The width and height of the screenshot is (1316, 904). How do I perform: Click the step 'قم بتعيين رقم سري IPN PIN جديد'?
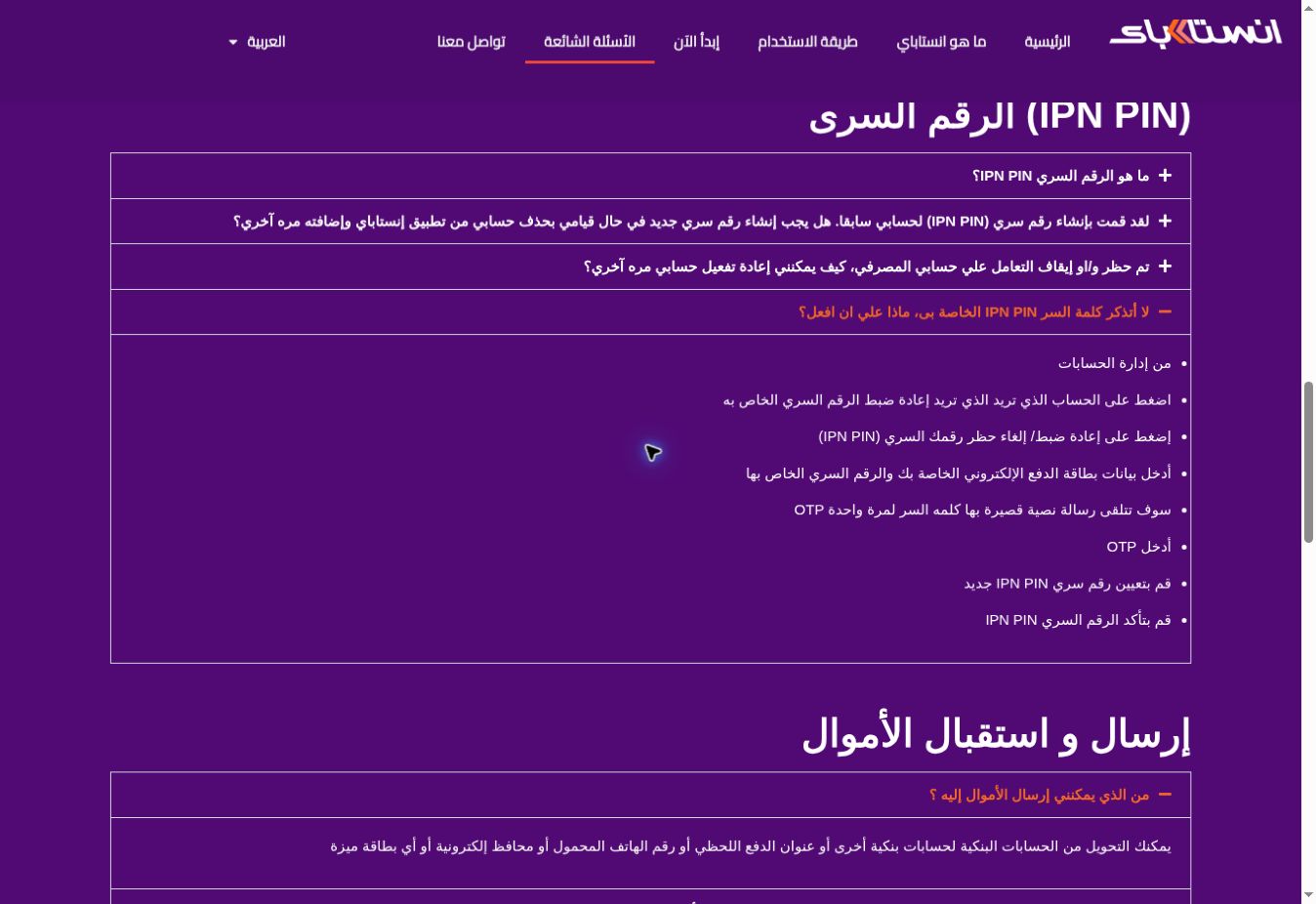pyautogui.click(x=1067, y=584)
